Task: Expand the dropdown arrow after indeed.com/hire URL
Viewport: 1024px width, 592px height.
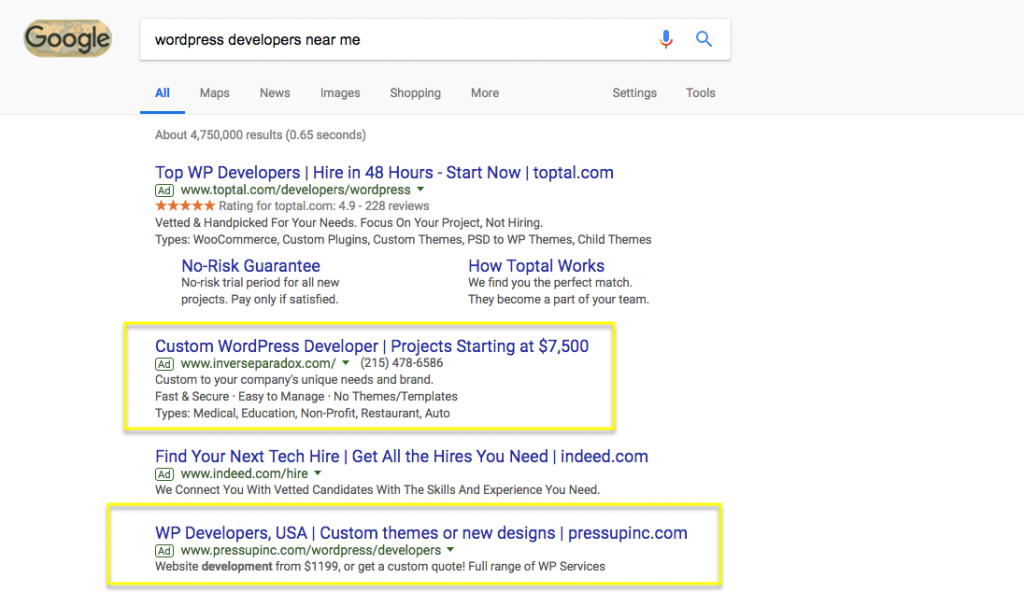Action: (x=317, y=473)
